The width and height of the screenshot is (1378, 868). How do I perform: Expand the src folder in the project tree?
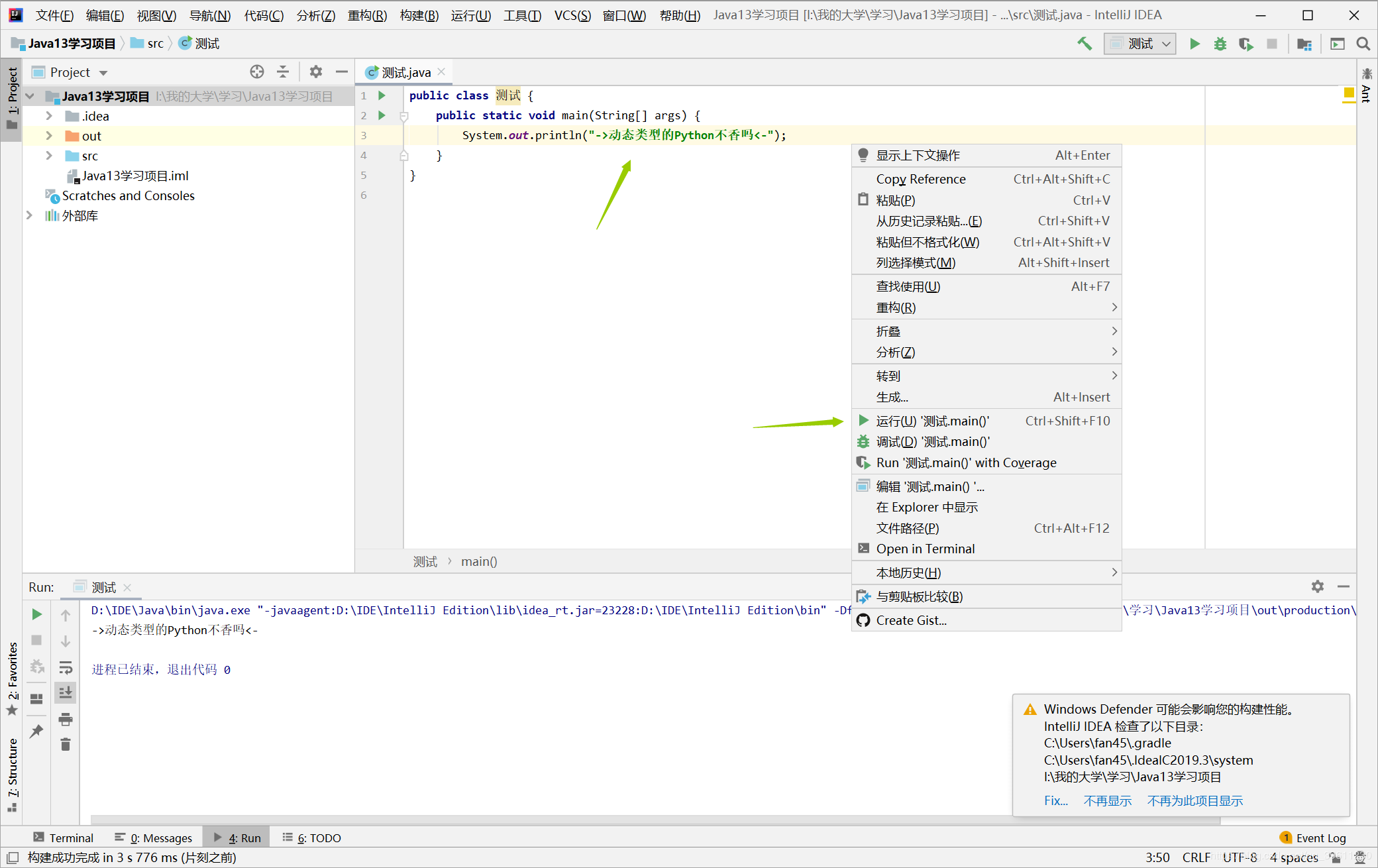(49, 156)
